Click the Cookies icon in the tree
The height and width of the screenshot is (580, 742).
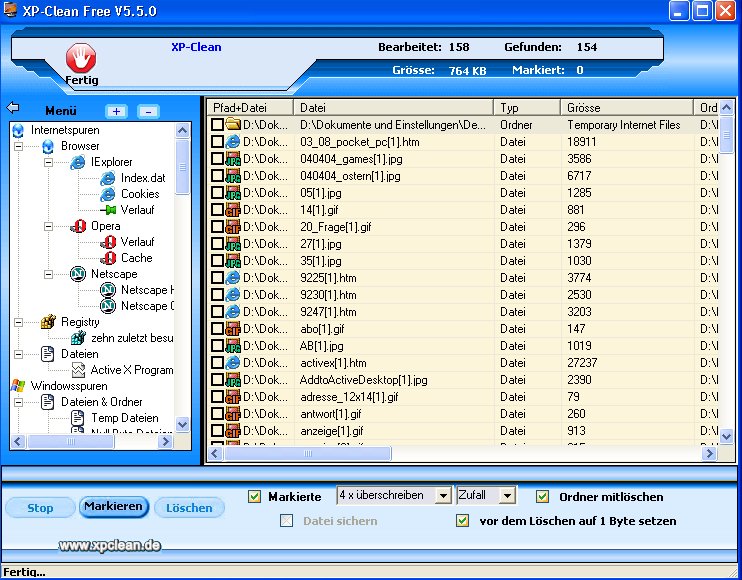[x=107, y=194]
